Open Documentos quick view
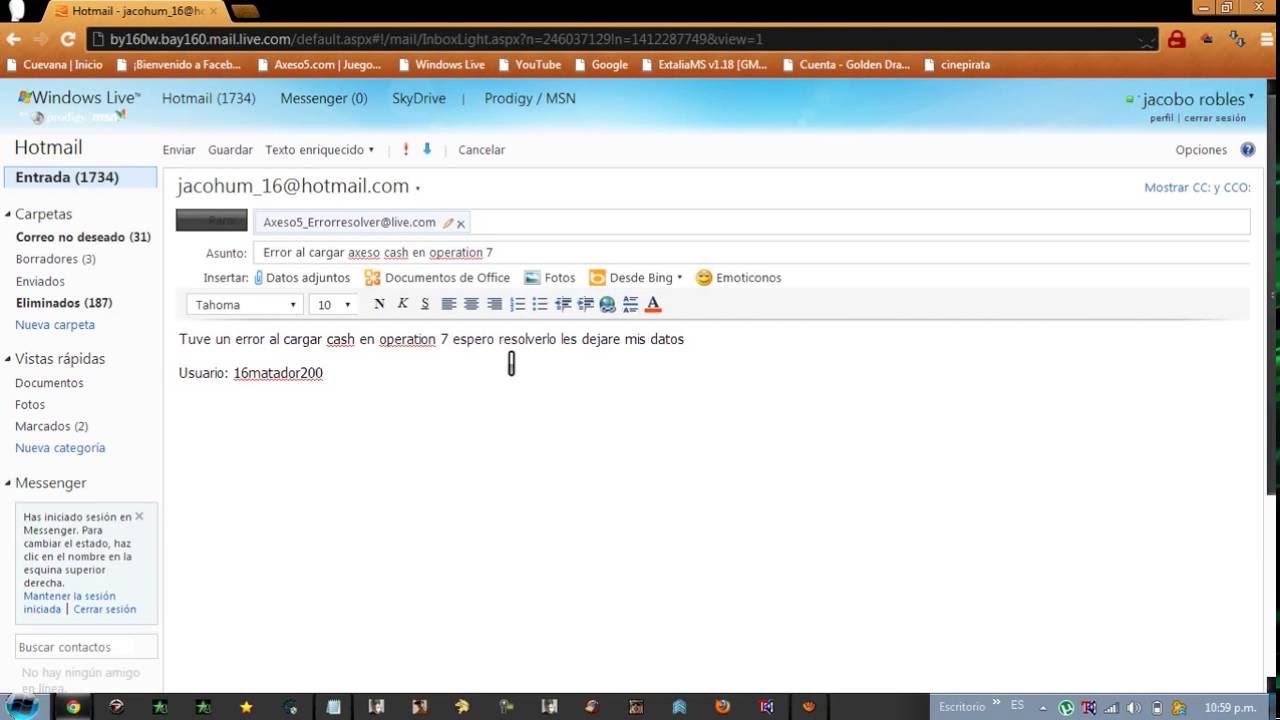 [49, 383]
